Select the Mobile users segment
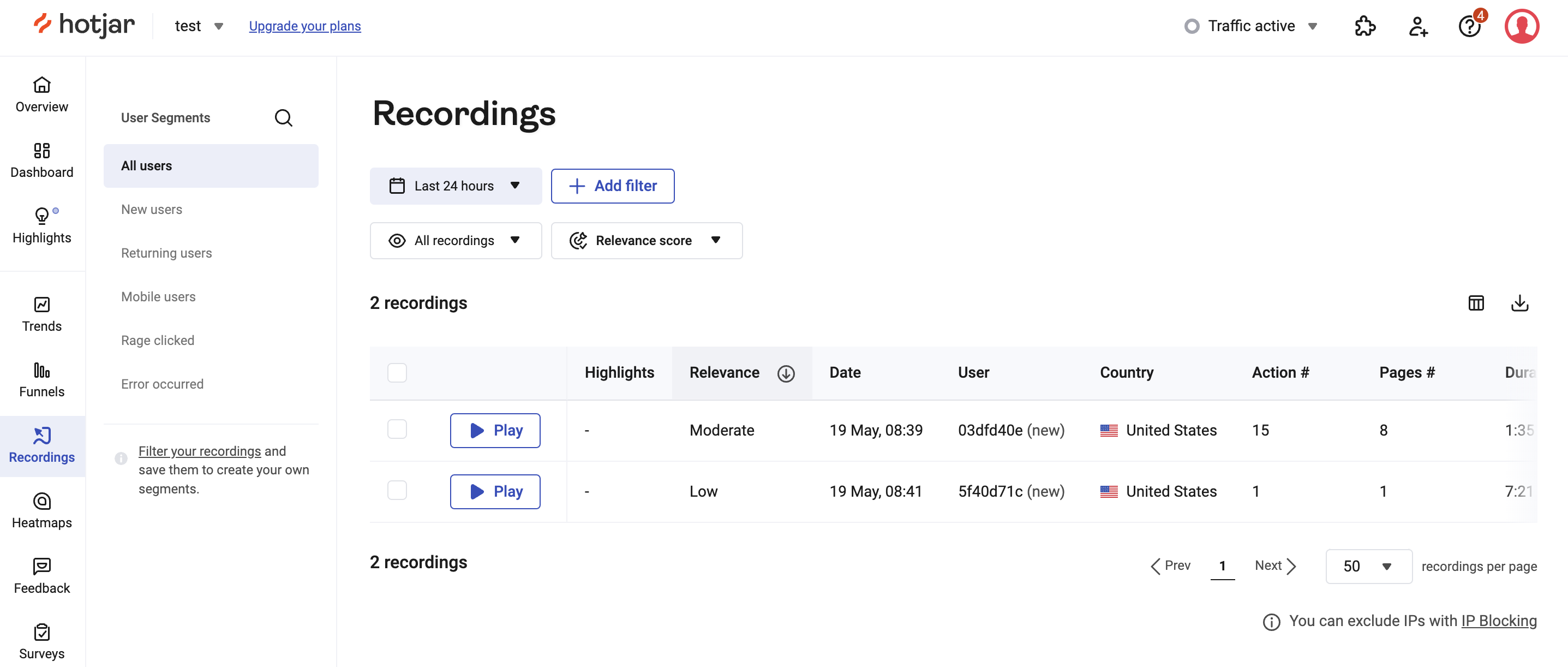The image size is (1568, 667). coord(158,296)
